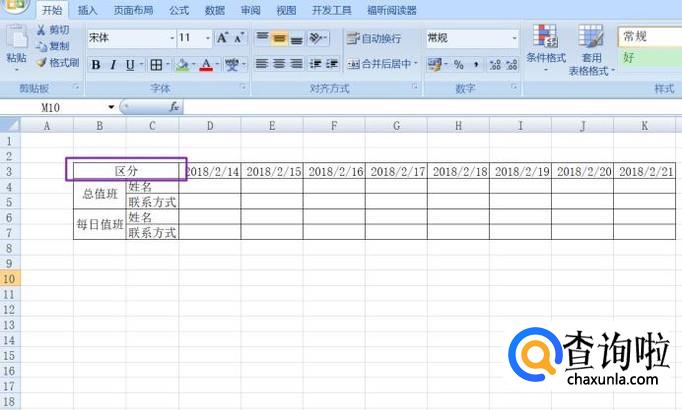
Task: Toggle italic formatting
Action: [113, 65]
